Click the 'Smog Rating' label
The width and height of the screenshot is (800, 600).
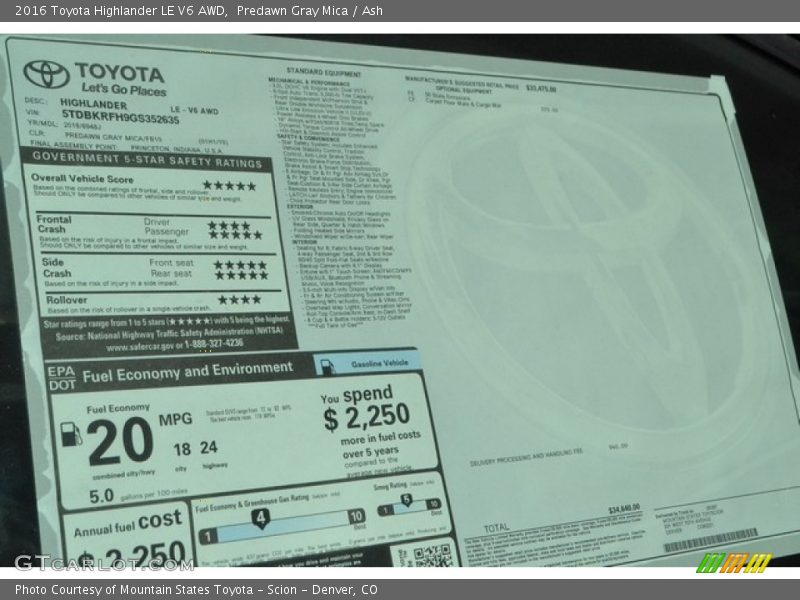390,486
